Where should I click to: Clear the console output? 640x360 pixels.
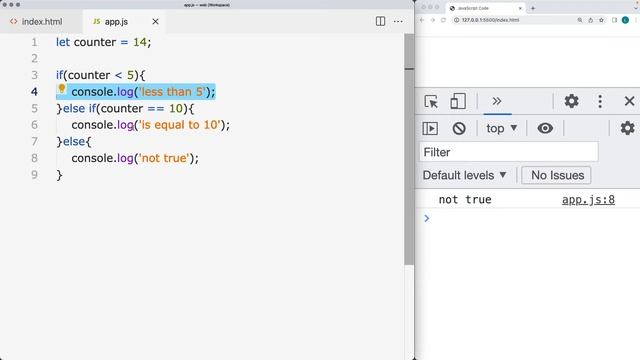(x=459, y=129)
